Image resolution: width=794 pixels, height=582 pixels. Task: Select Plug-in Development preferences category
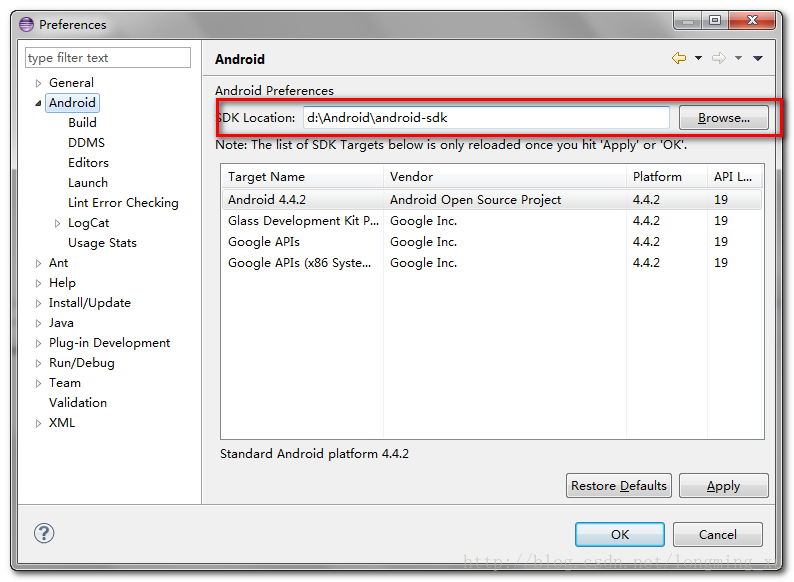[109, 343]
